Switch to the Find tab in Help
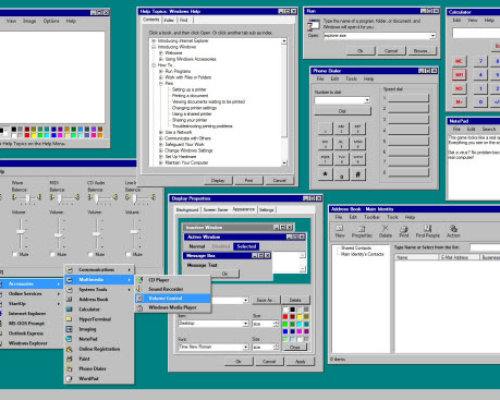This screenshot has height=400, width=500. coord(184,20)
